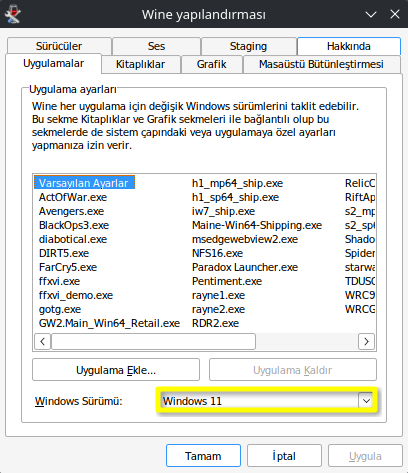This screenshot has height=473, width=408.
Task: Open the Ses tab
Action: [x=156, y=46]
